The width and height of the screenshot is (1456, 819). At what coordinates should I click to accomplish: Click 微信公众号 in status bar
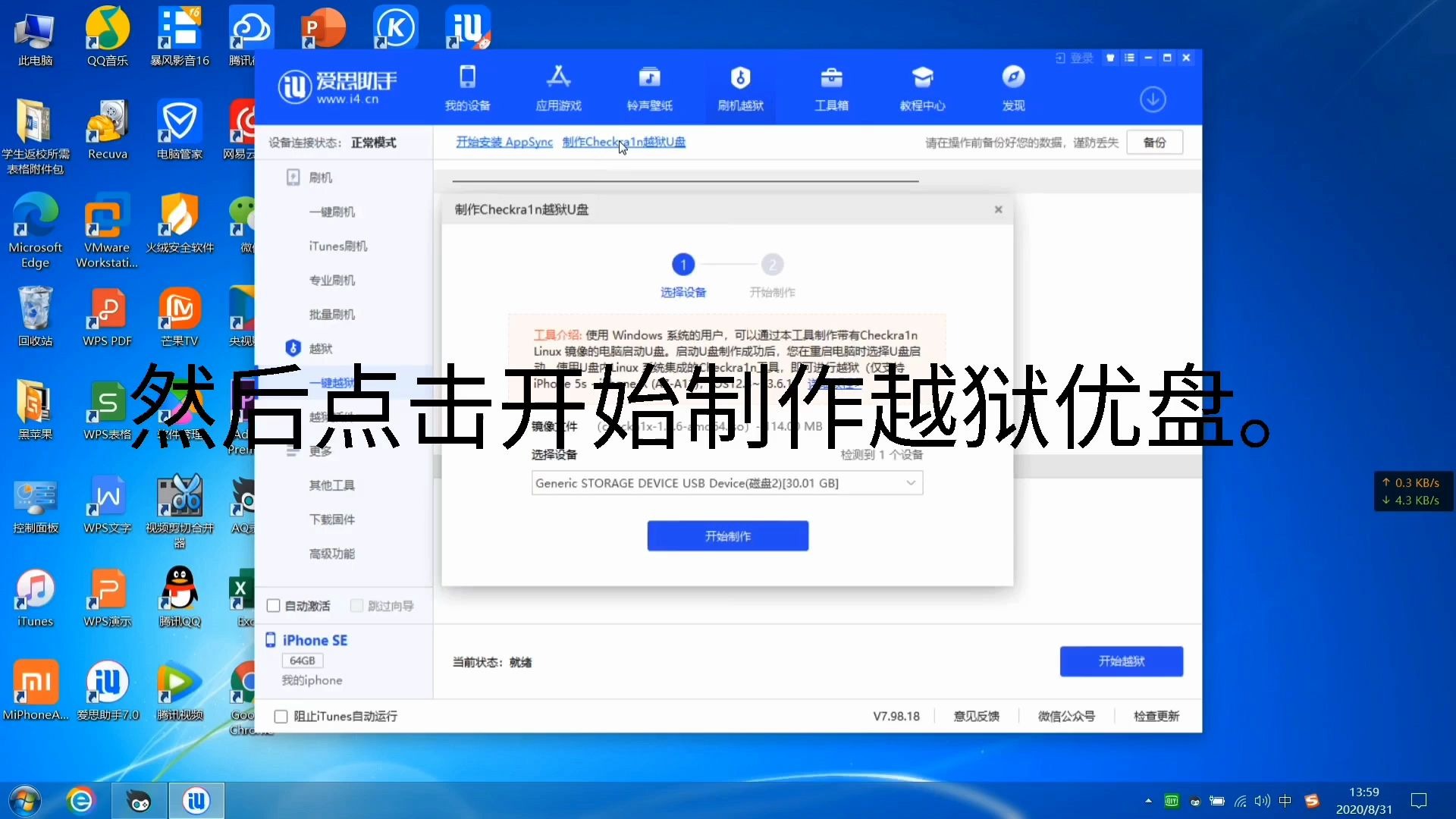pyautogui.click(x=1066, y=717)
